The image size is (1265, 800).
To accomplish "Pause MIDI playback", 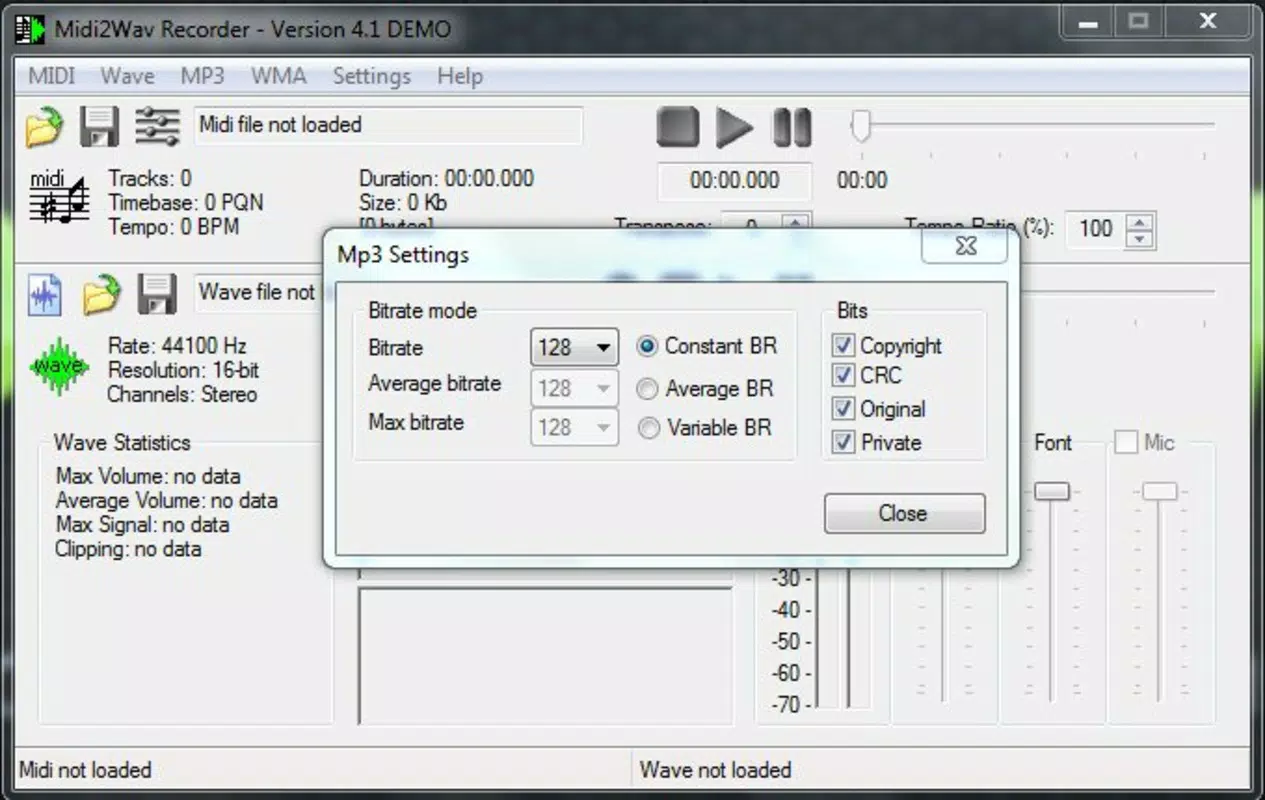I will tap(792, 128).
